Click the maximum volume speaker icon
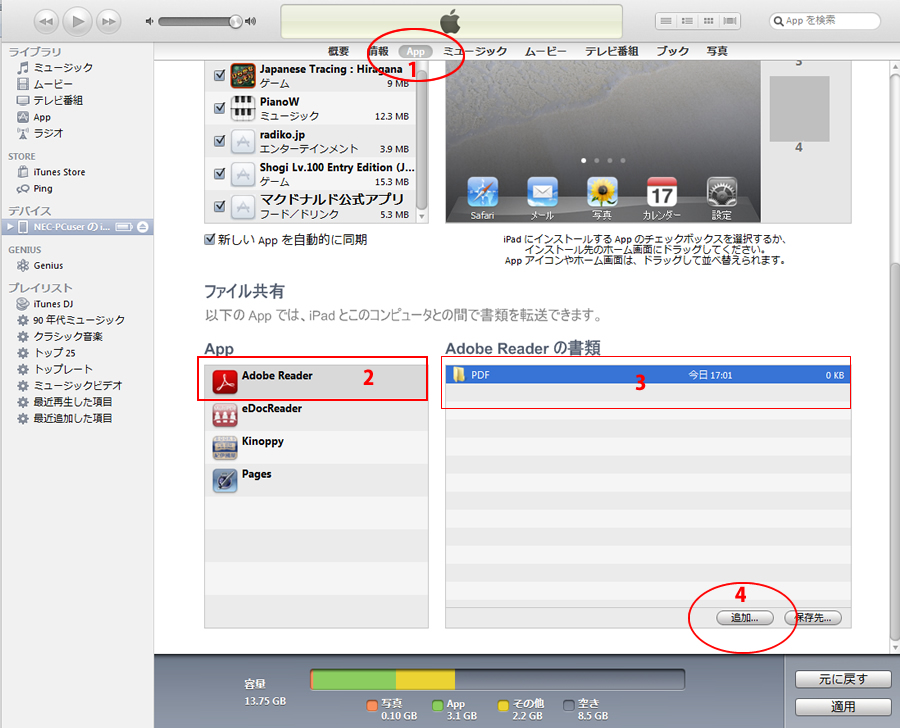Screen dimensions: 900x728 click(x=250, y=21)
